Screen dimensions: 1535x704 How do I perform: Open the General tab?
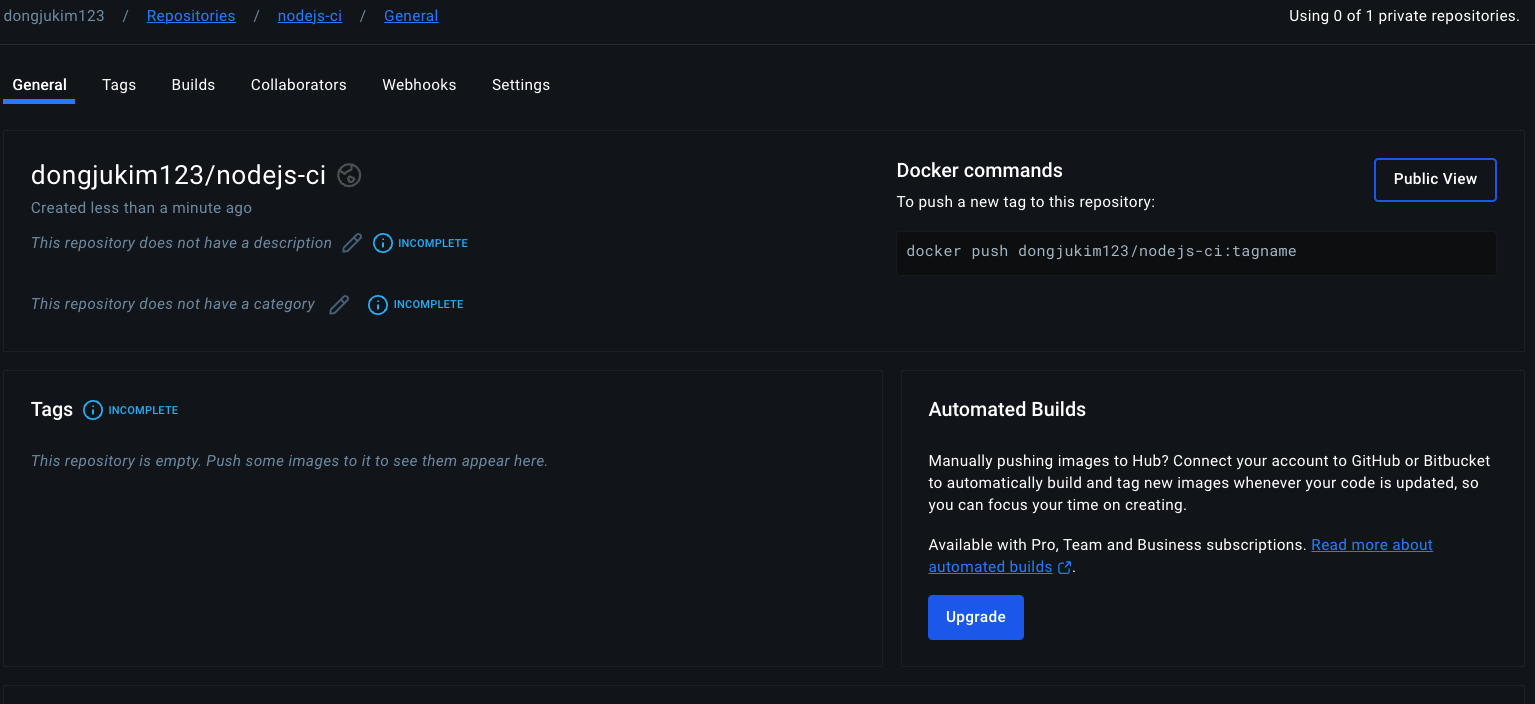[x=40, y=85]
